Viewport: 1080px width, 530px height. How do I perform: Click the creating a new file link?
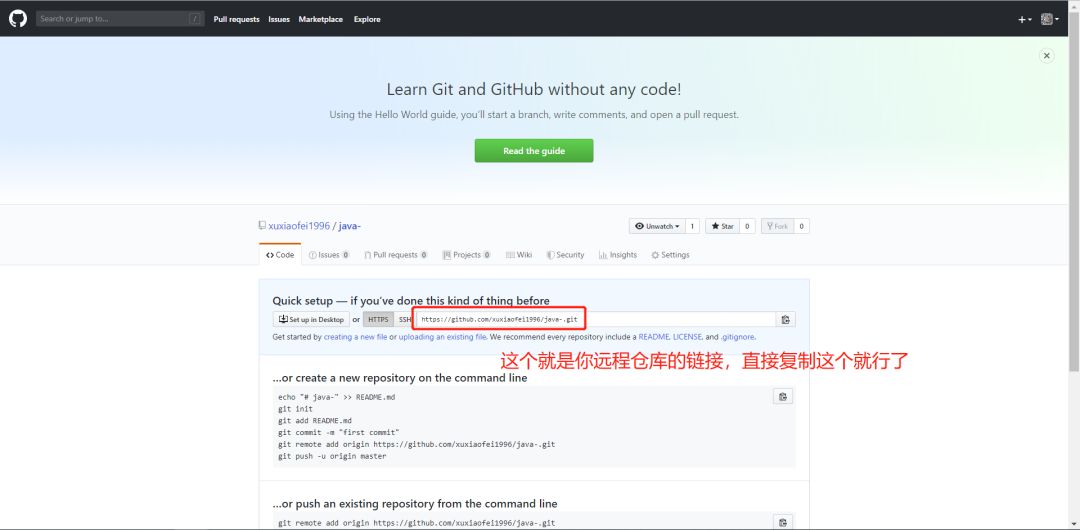355,337
